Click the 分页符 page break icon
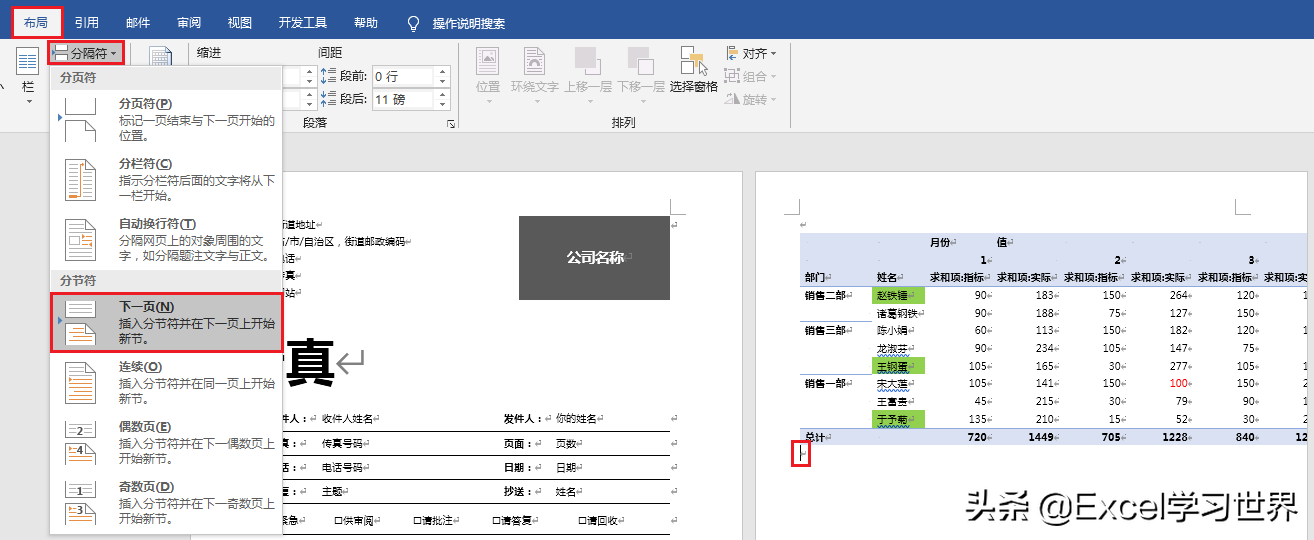 coord(80,119)
